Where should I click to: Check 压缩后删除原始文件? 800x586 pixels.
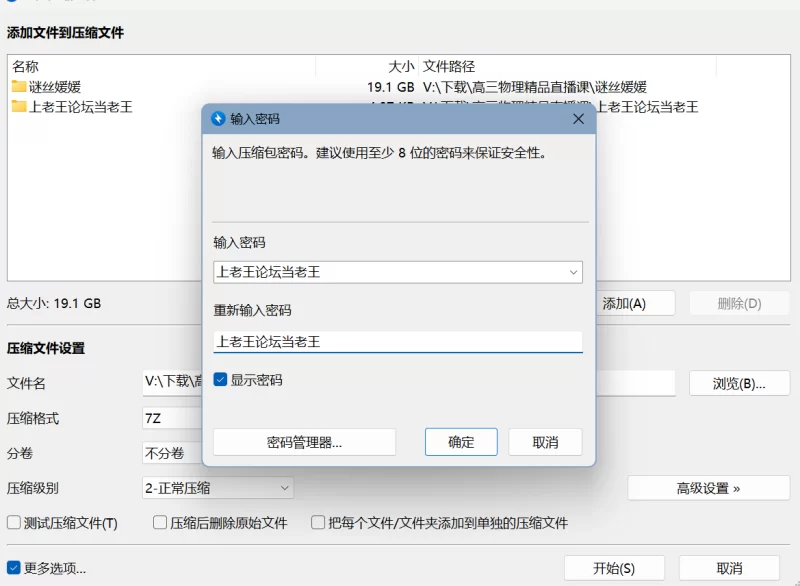pyautogui.click(x=159, y=522)
